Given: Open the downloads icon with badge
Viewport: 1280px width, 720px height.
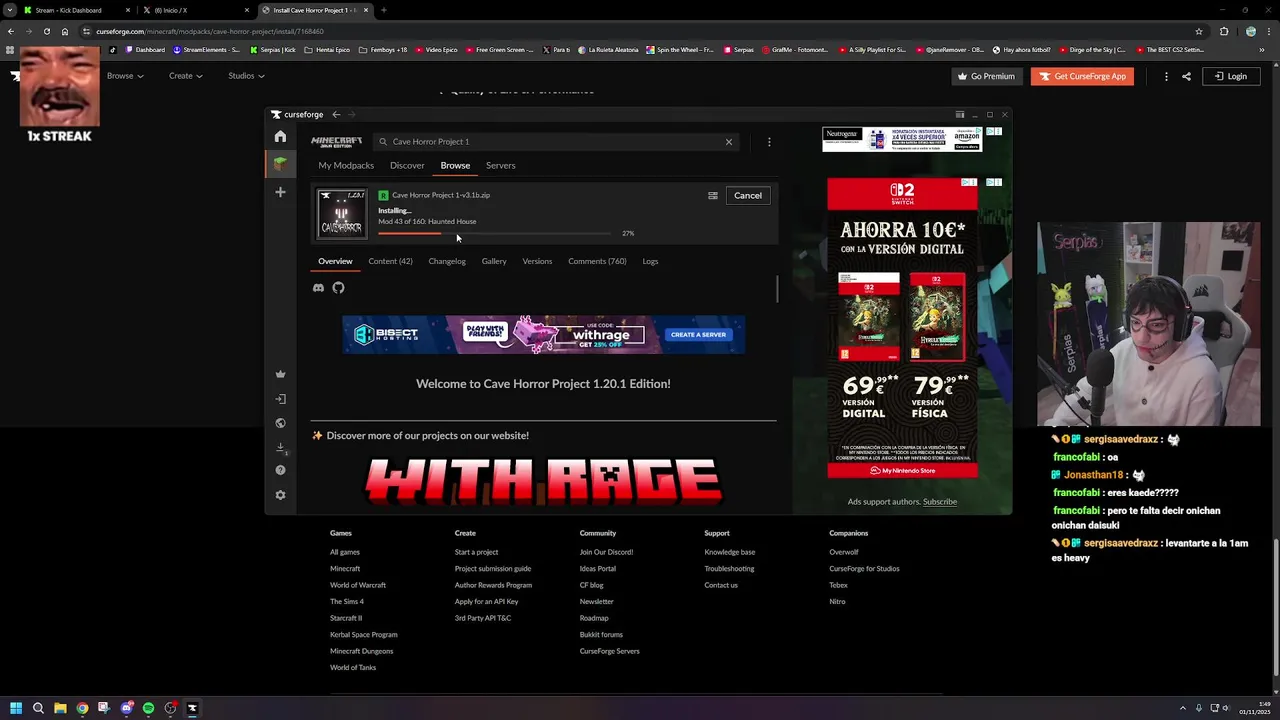Looking at the screenshot, I should [x=281, y=447].
